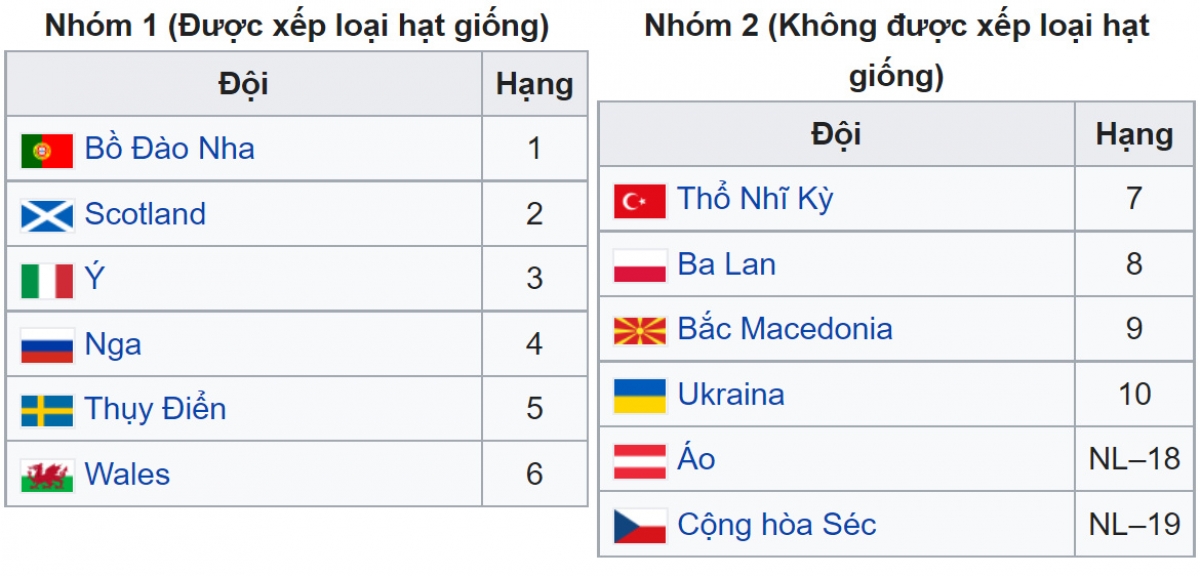The width and height of the screenshot is (1200, 576).
Task: Click the Sweden flag icon
Action: pyautogui.click(x=47, y=410)
